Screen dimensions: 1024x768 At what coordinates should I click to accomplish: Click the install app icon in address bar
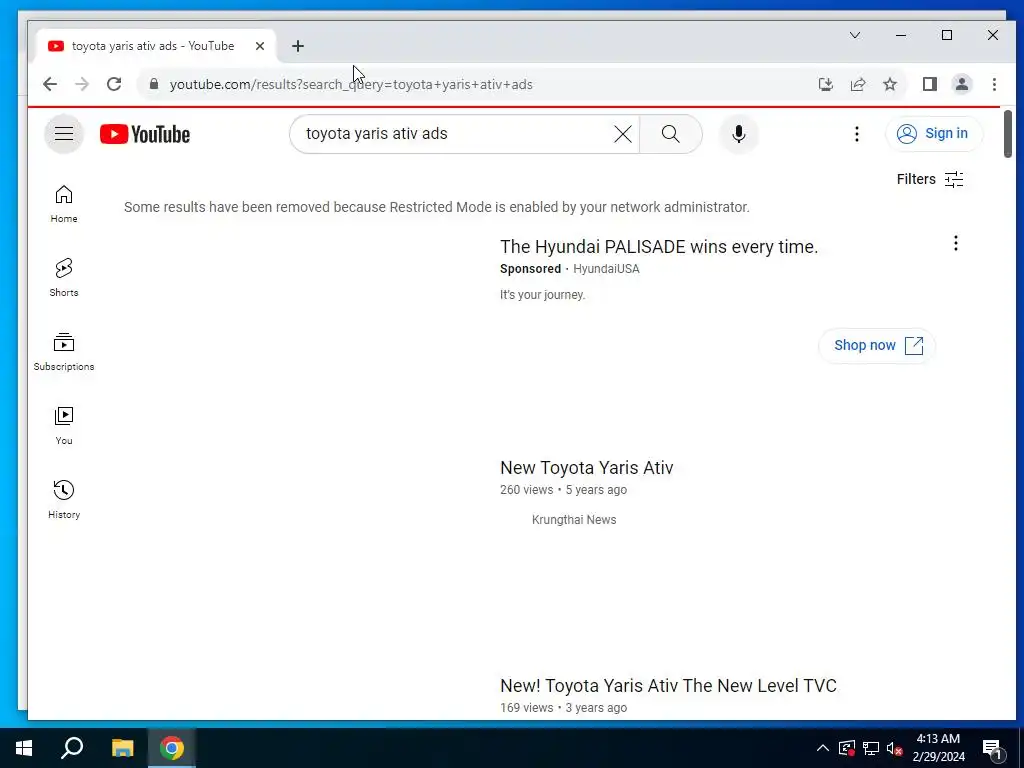click(x=826, y=84)
